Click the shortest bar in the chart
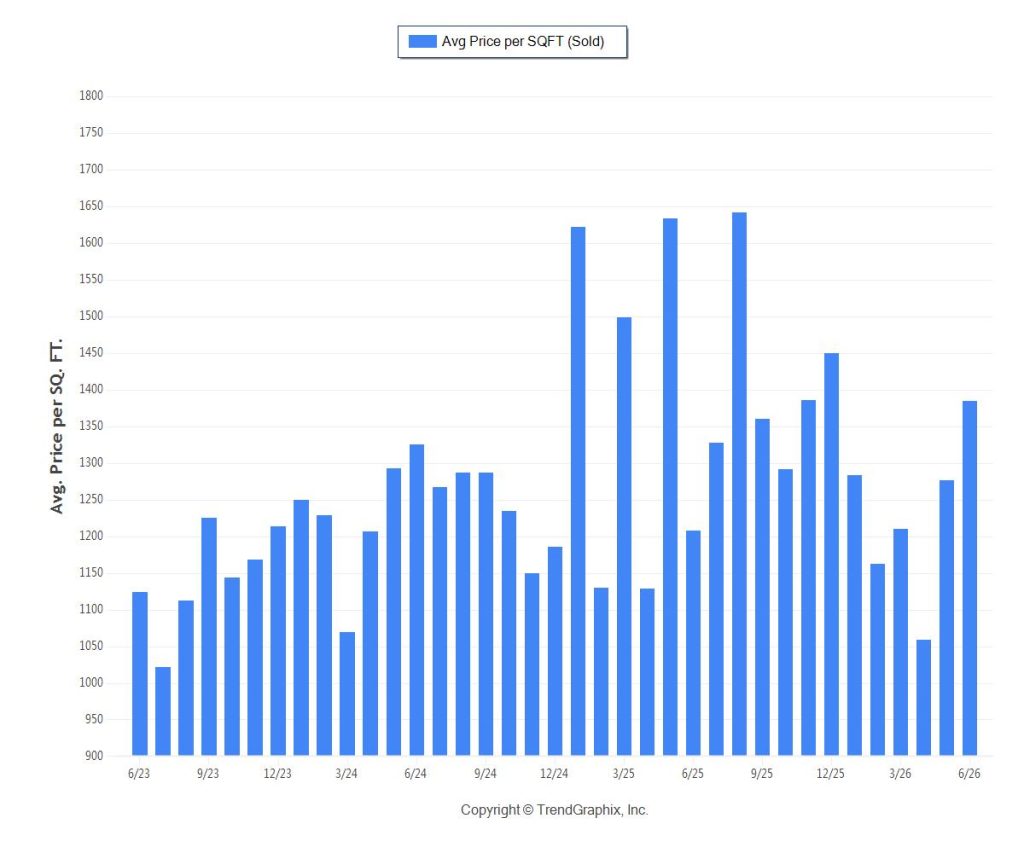1024x853 pixels. (163, 711)
